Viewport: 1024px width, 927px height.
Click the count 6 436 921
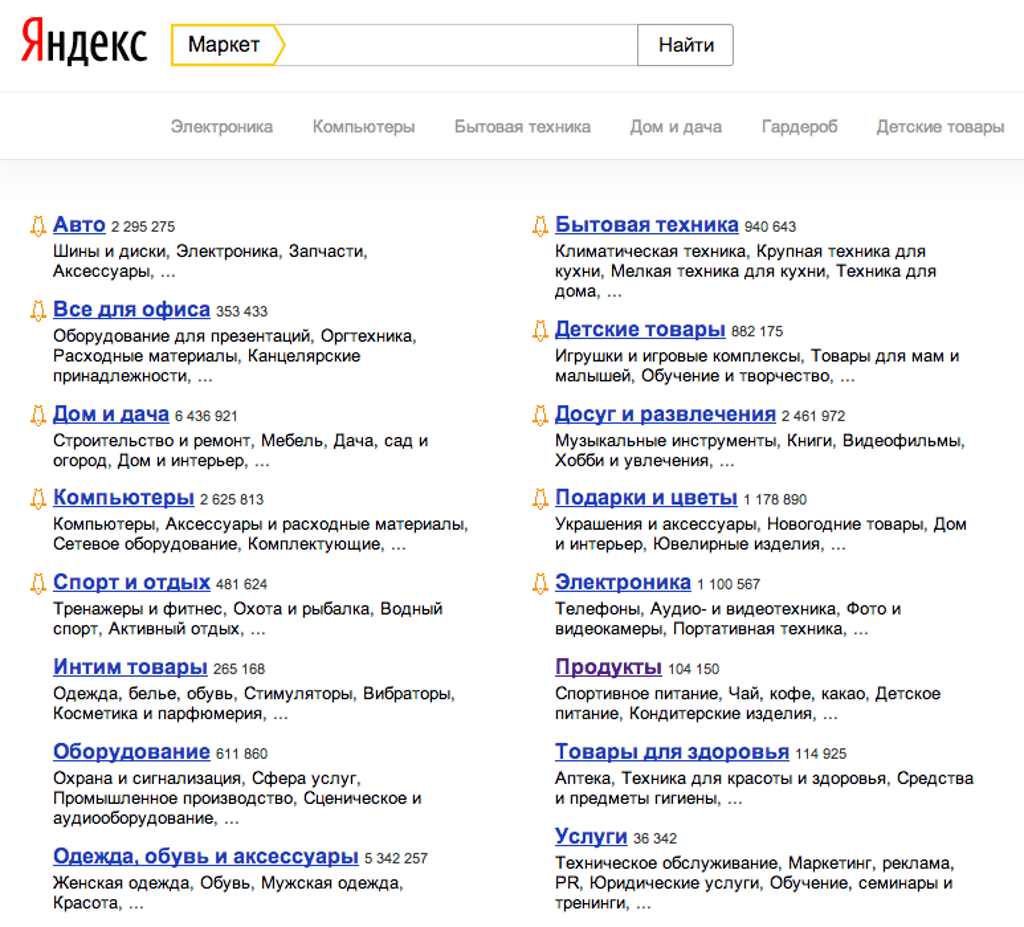click(206, 416)
